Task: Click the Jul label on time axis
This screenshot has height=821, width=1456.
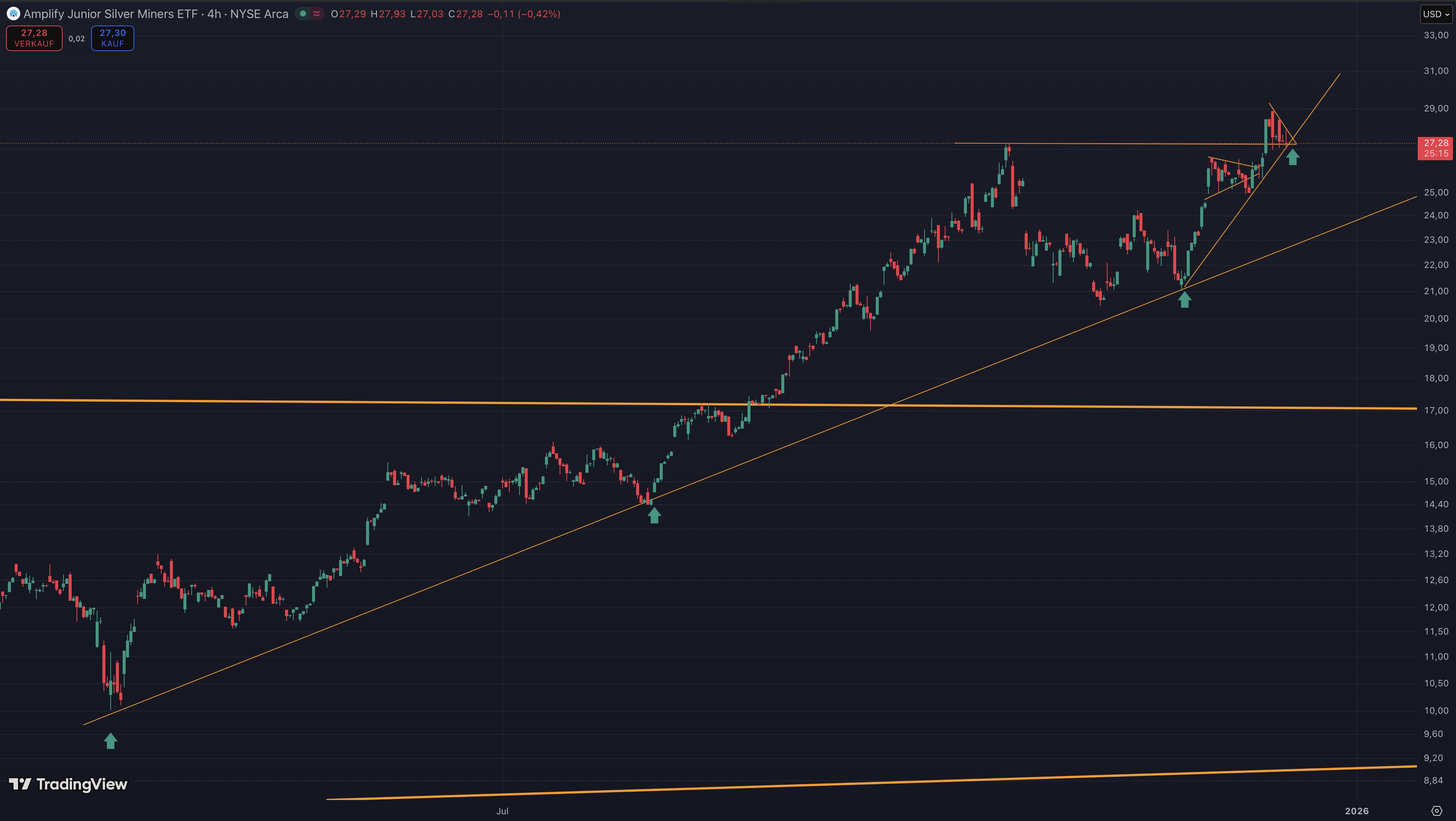Action: pos(502,811)
